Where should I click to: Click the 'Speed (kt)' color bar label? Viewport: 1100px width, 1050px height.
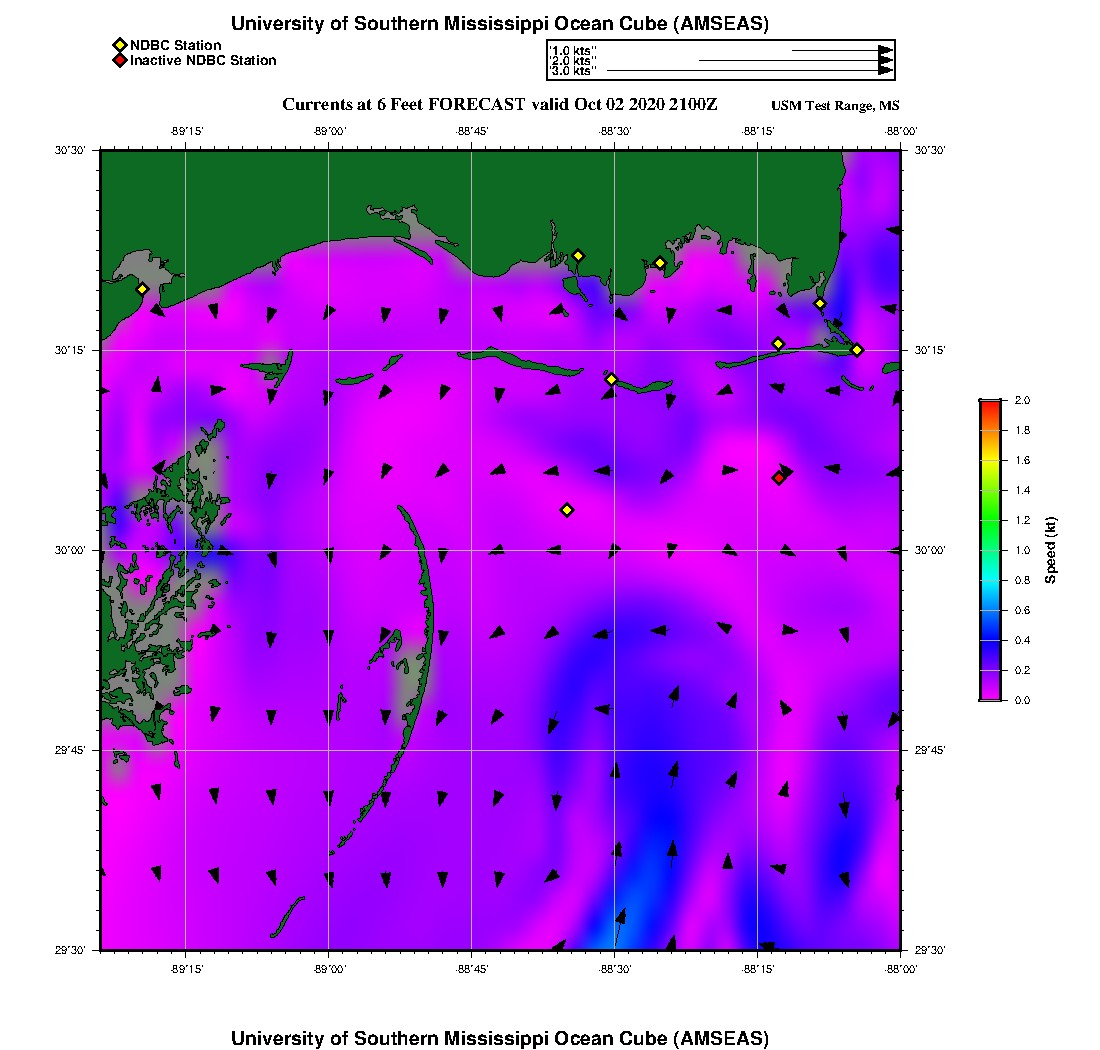coord(1050,550)
